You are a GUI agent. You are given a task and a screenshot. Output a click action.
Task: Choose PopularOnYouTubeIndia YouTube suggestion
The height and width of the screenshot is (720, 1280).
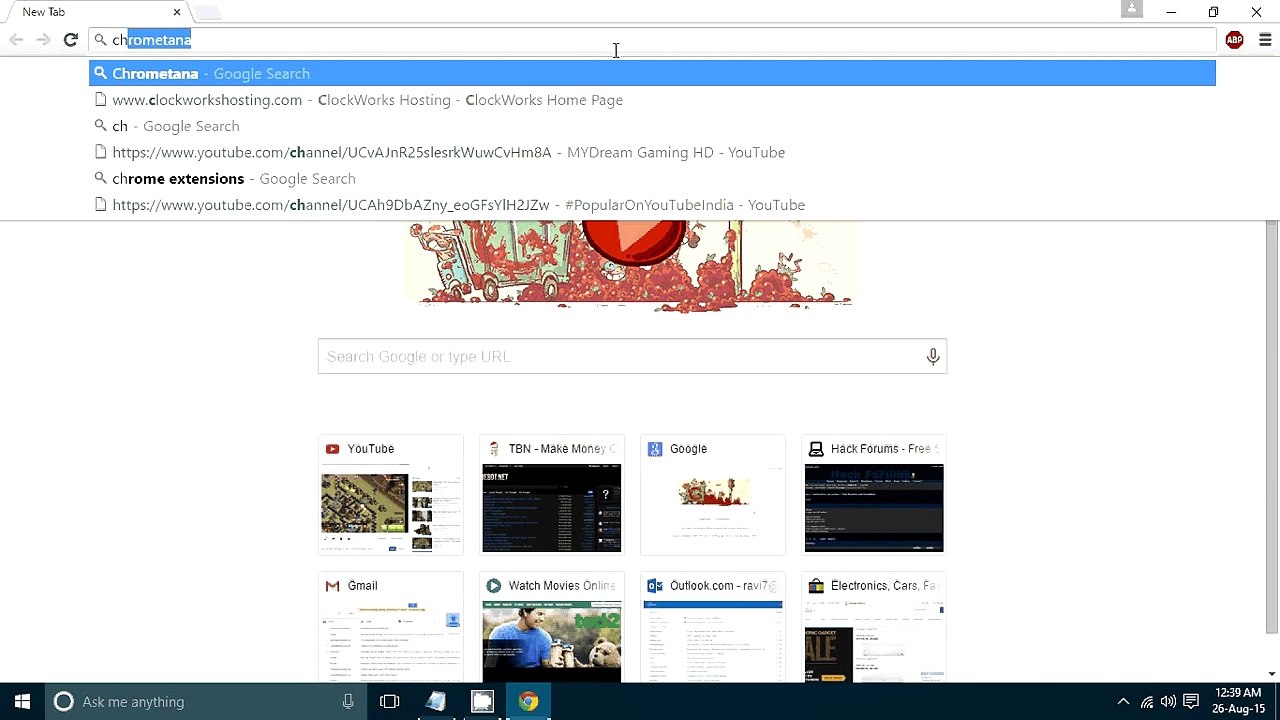click(652, 205)
